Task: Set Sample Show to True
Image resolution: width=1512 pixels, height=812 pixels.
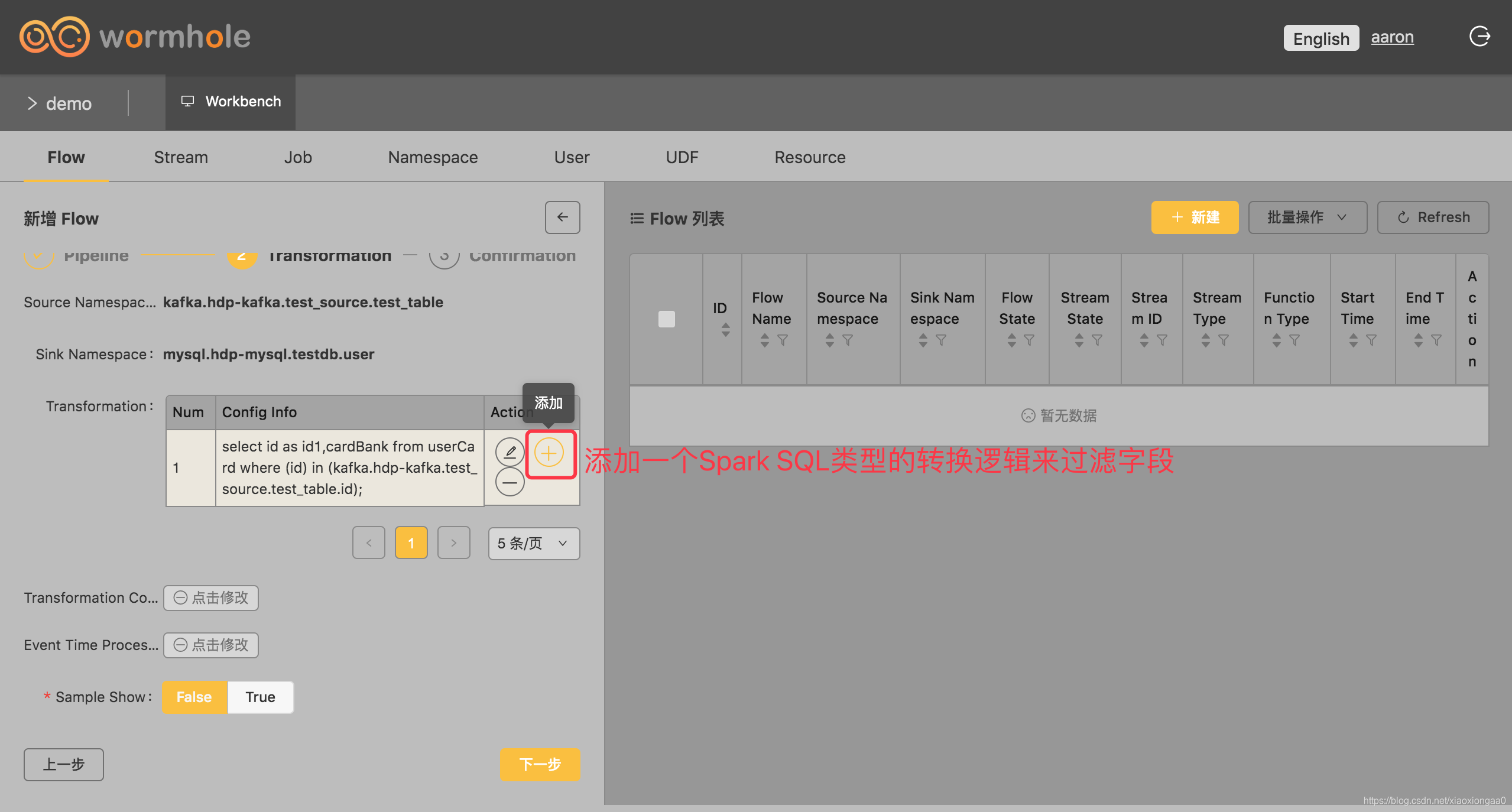Action: point(260,697)
